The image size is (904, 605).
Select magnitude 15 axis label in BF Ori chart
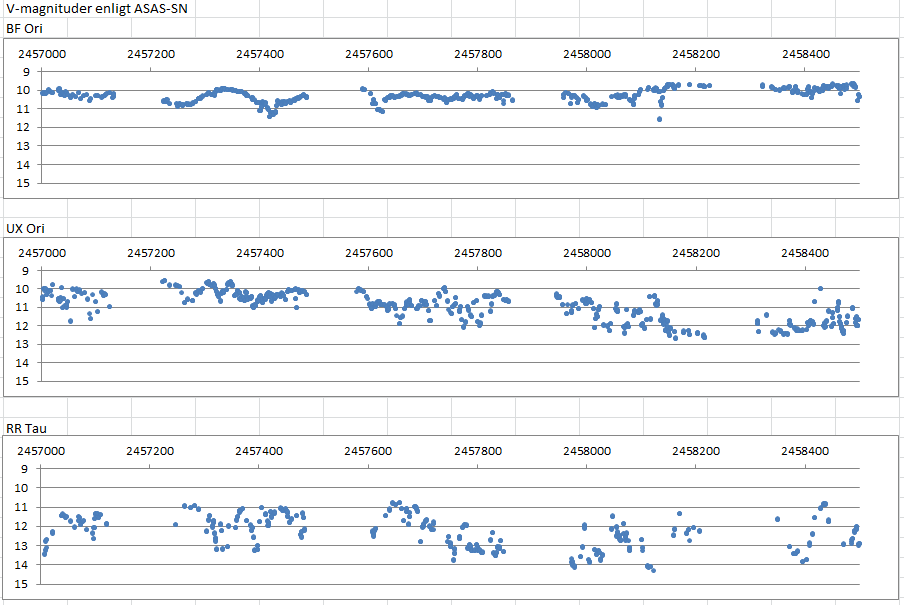[24, 183]
